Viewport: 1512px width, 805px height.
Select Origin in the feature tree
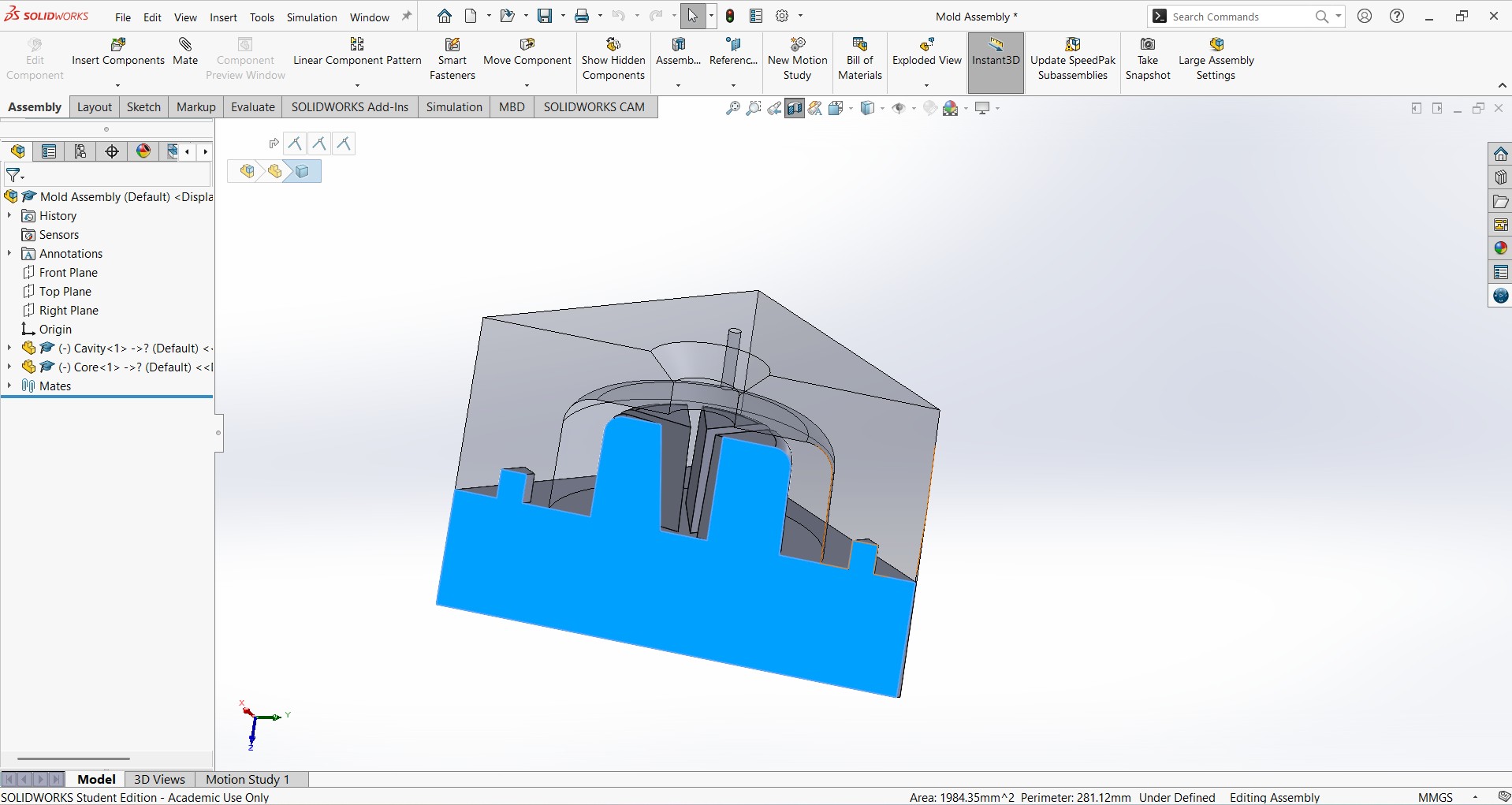(x=55, y=329)
